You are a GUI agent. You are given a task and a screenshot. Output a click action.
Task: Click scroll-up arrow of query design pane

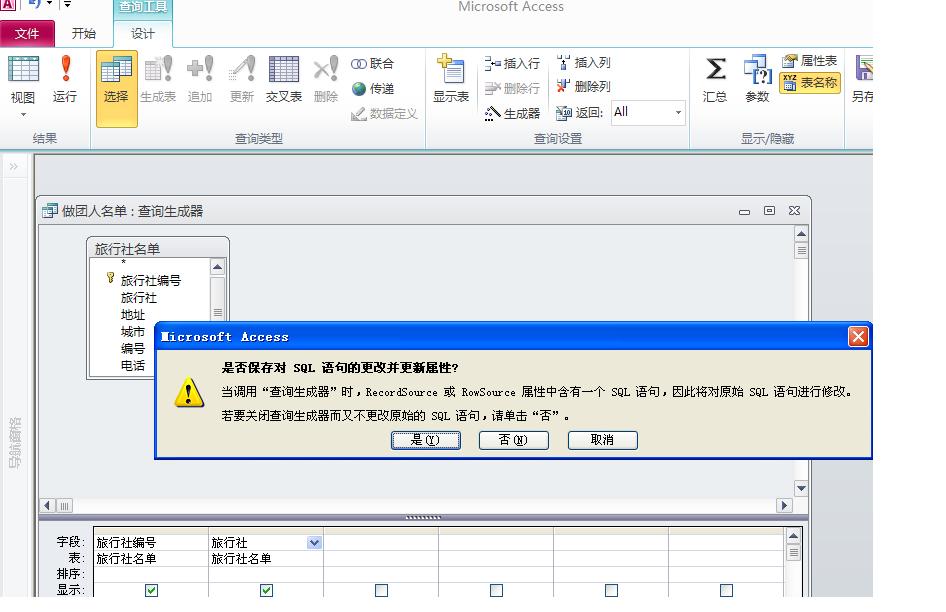(x=801, y=234)
